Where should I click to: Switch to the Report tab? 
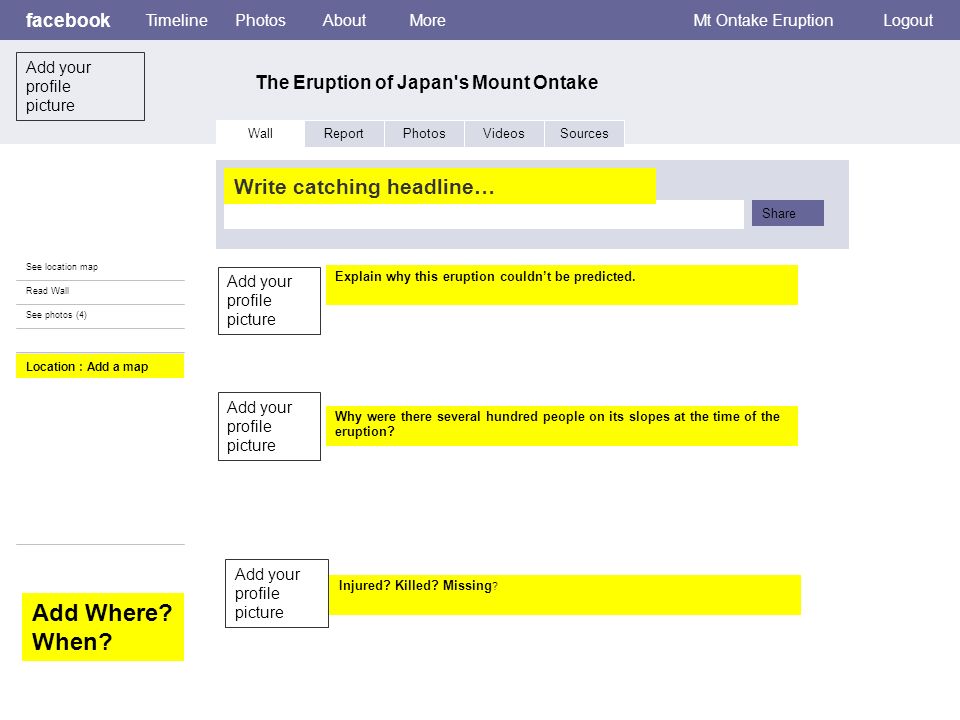(343, 133)
